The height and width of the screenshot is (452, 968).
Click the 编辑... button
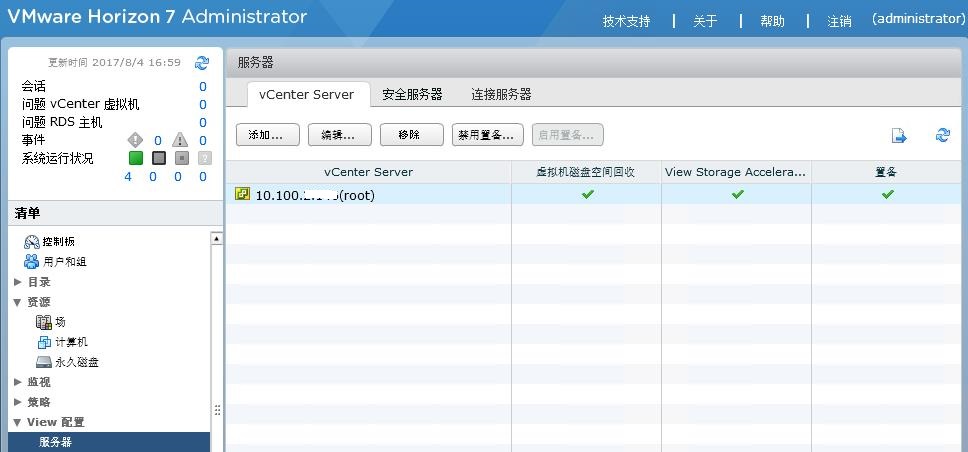tap(340, 135)
